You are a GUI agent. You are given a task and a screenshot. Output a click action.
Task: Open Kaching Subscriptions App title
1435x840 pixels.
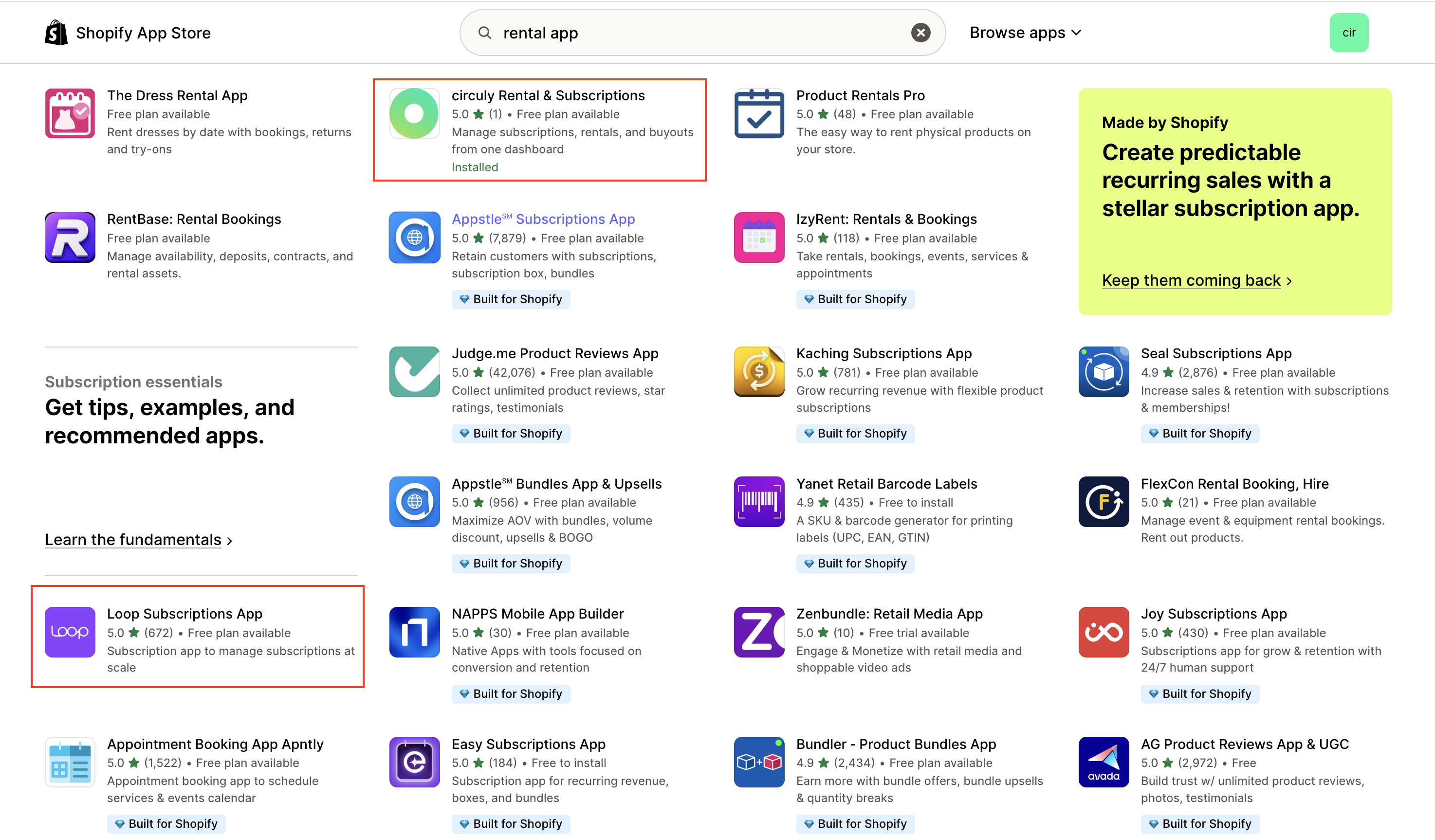pyautogui.click(x=884, y=353)
